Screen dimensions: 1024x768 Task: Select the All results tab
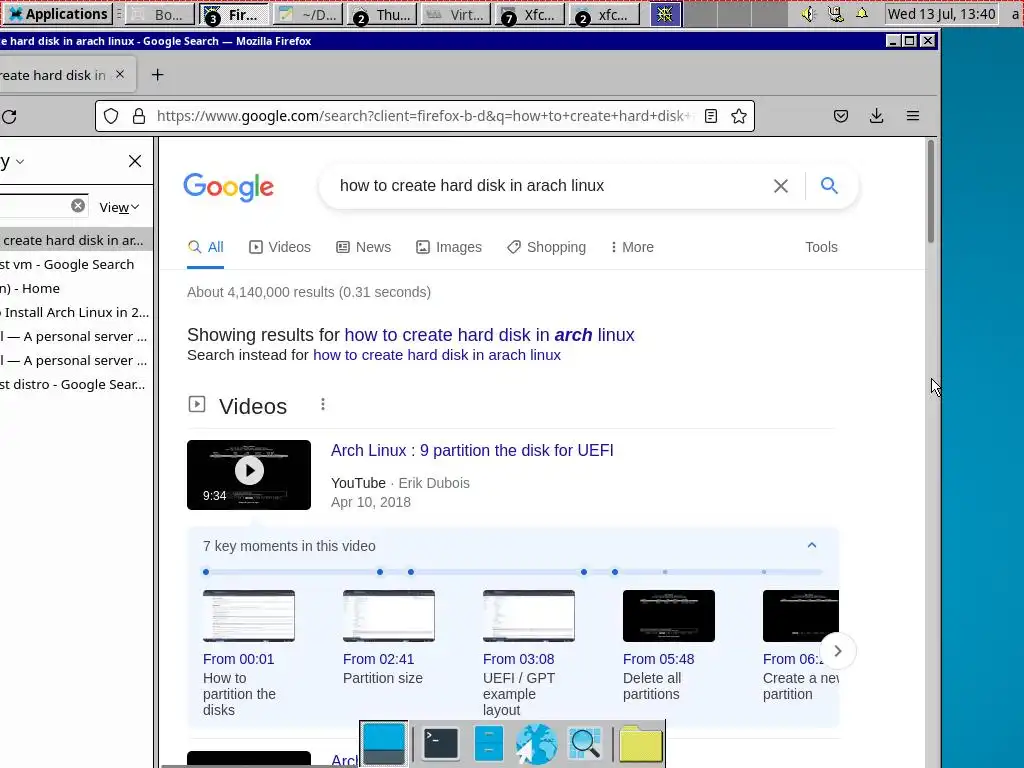(205, 247)
